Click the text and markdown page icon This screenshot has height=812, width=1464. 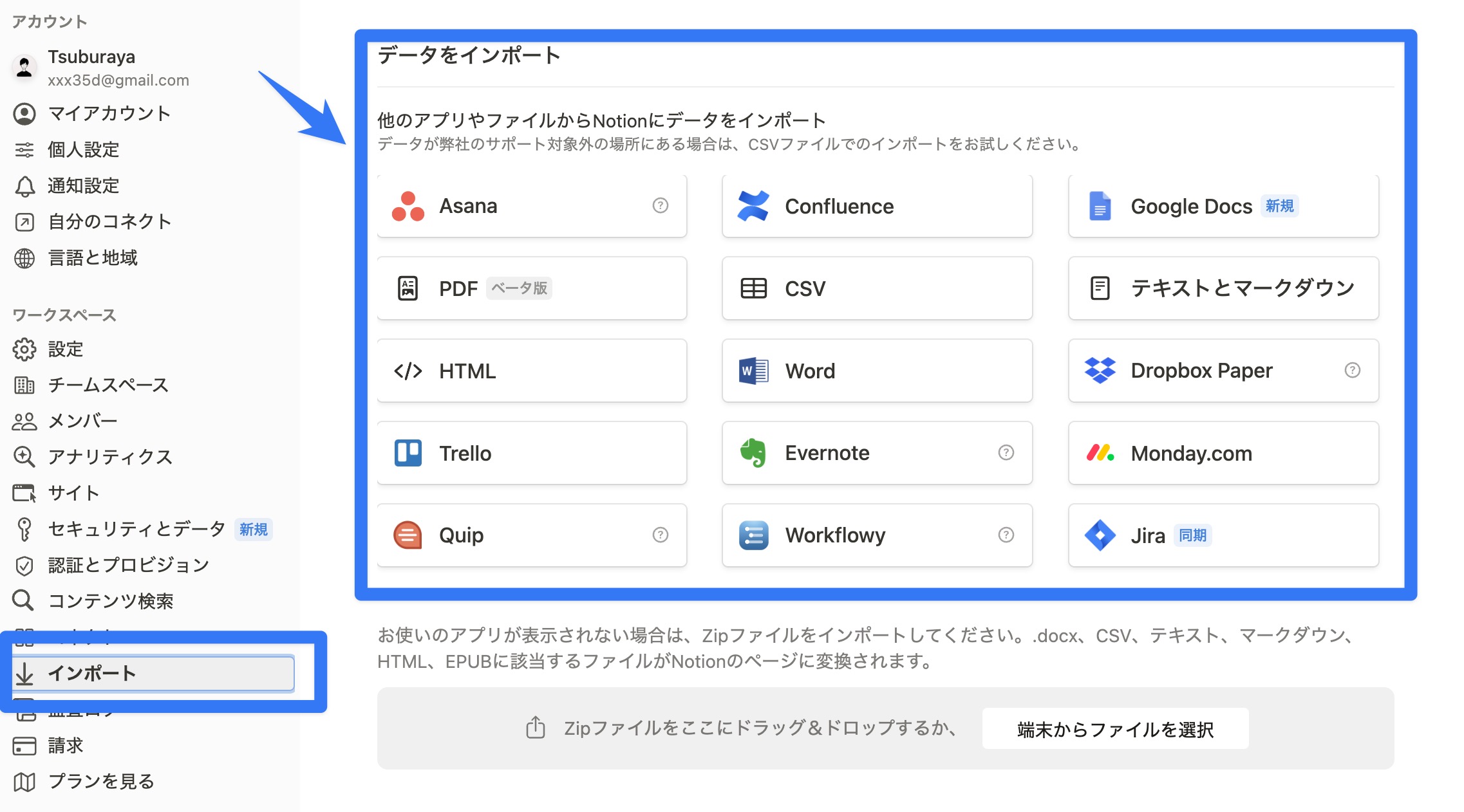1100,288
